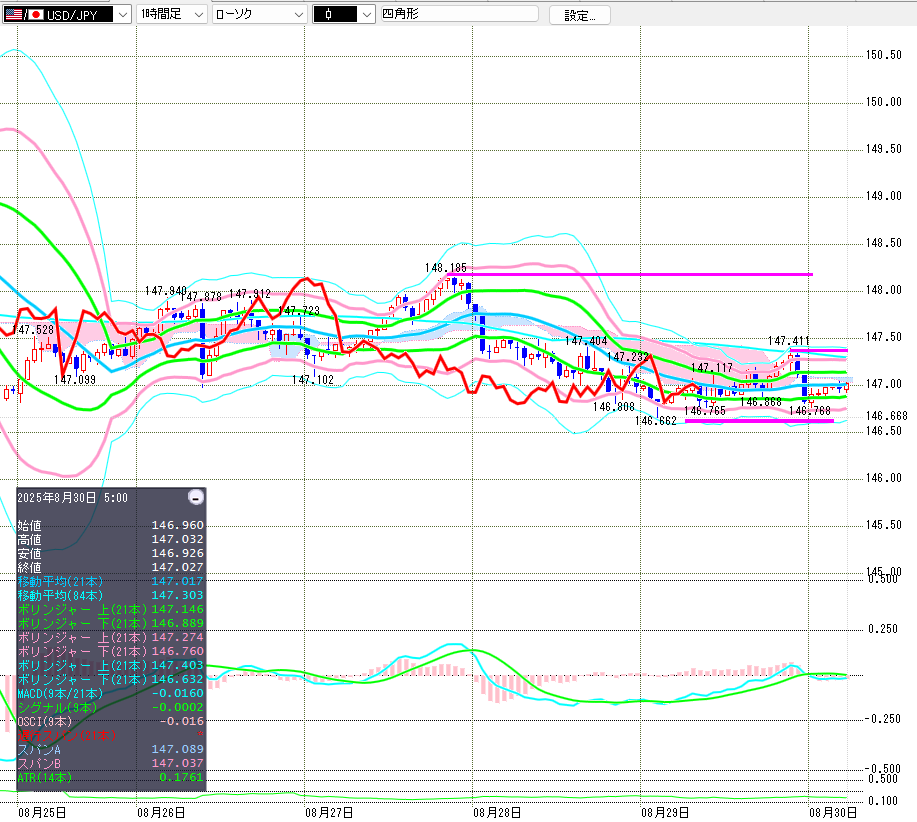Click the 146.668 current price axis label
Viewport: 917px width, 822px height.
(x=887, y=416)
